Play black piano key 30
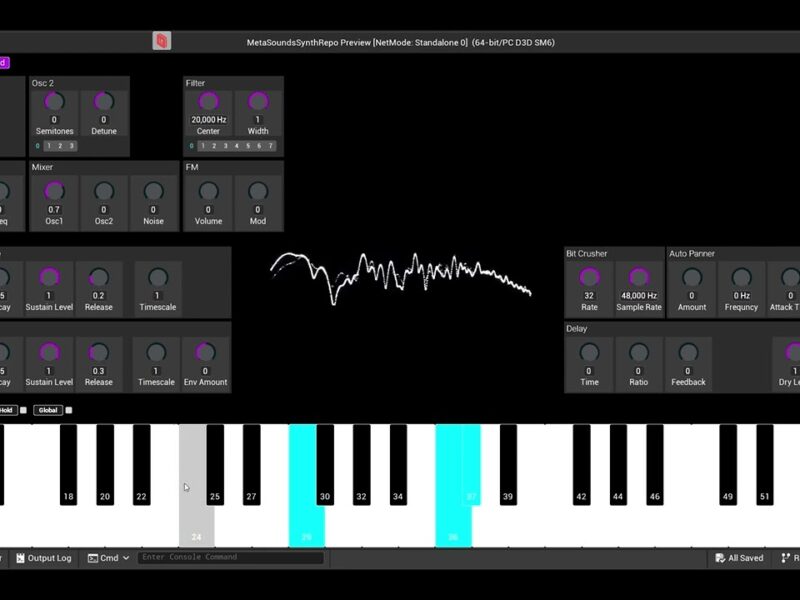The height and width of the screenshot is (600, 800). [x=325, y=464]
